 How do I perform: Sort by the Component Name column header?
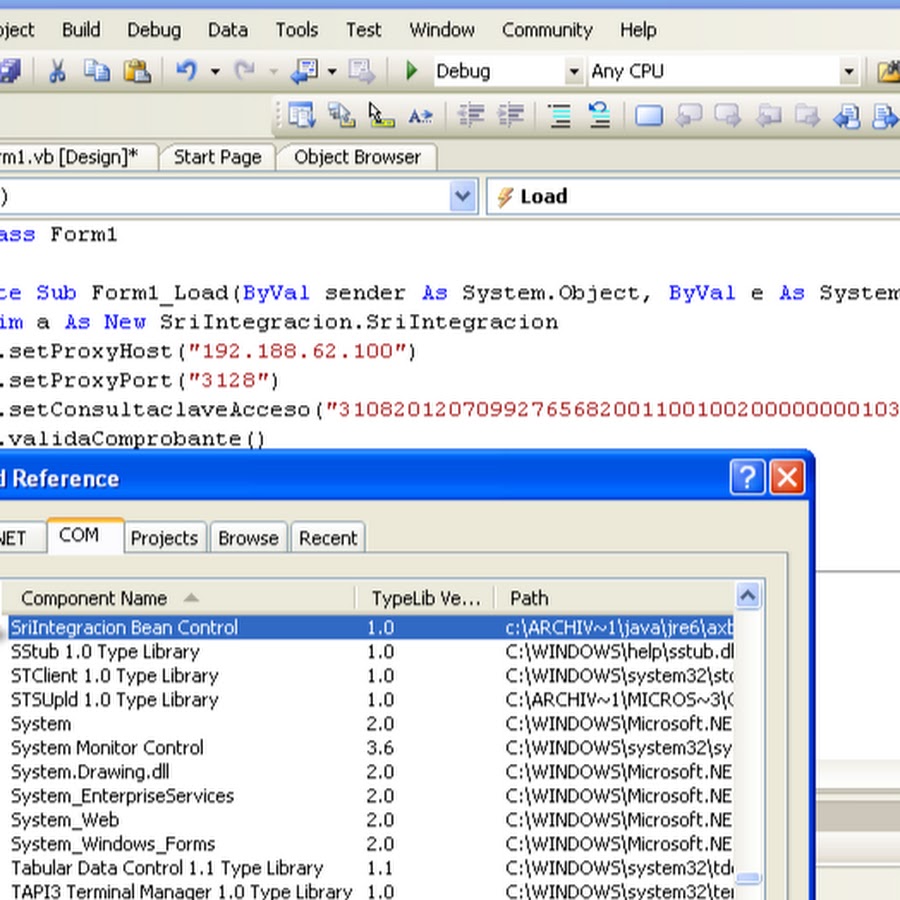94,598
